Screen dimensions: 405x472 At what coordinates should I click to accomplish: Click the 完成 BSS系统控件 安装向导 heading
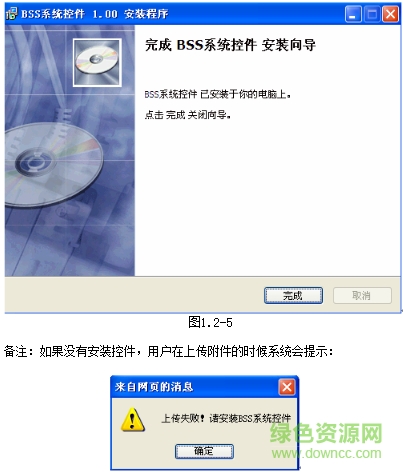(230, 45)
